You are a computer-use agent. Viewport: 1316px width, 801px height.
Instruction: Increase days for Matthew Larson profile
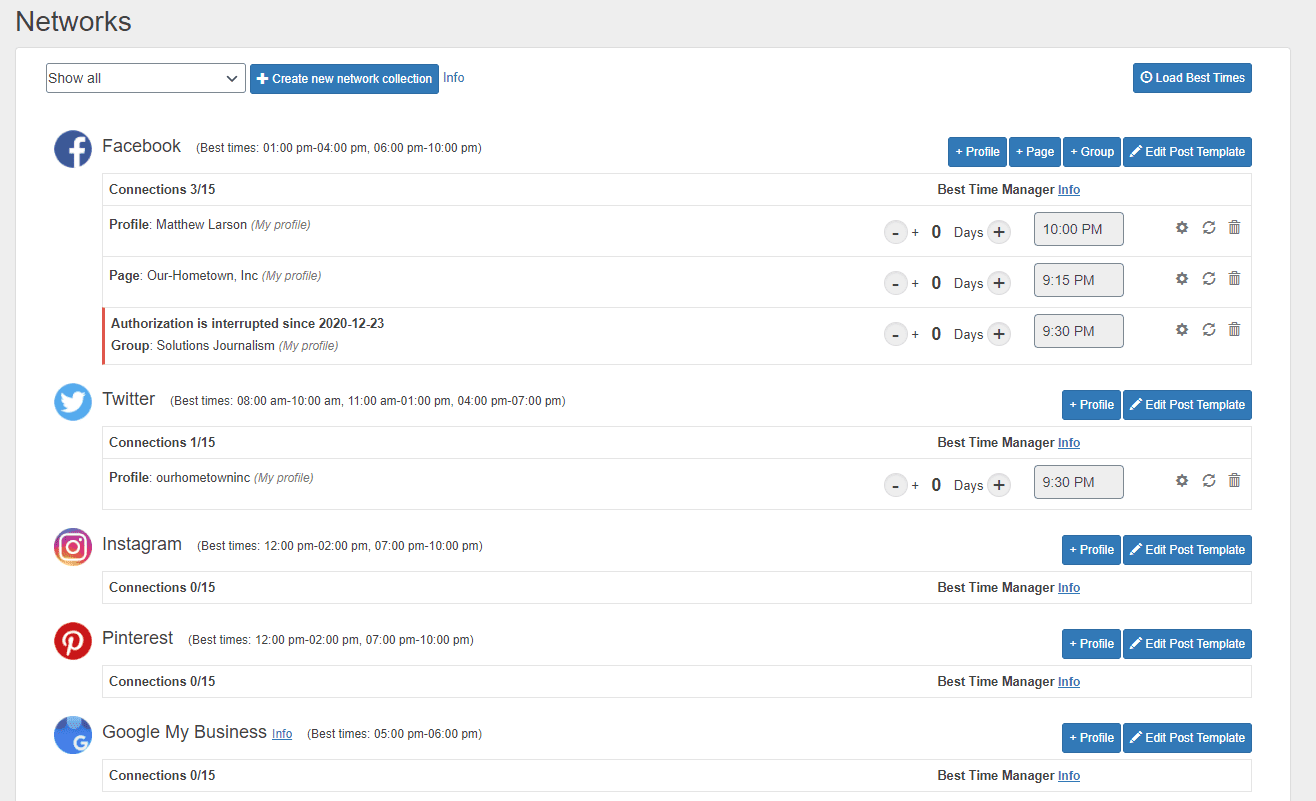coord(999,232)
